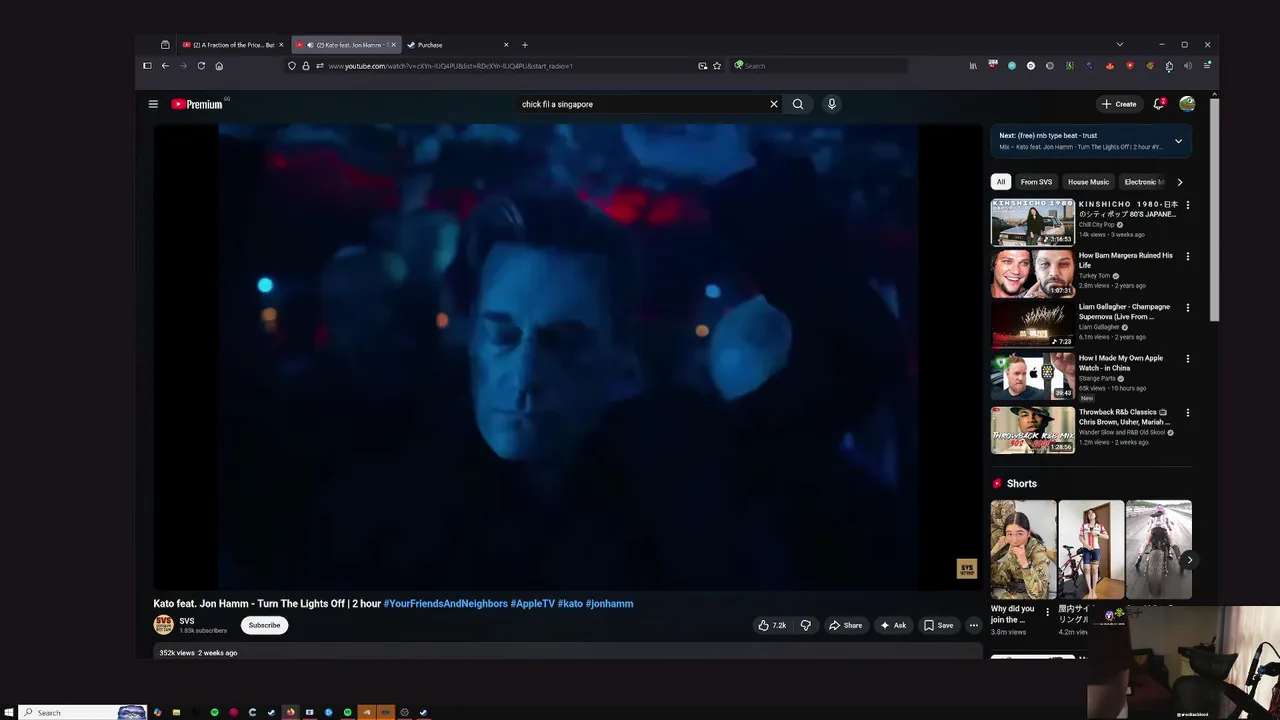This screenshot has width=1280, height=720.
Task: Open options menu for Throwback R&B video
Action: [x=1188, y=412]
